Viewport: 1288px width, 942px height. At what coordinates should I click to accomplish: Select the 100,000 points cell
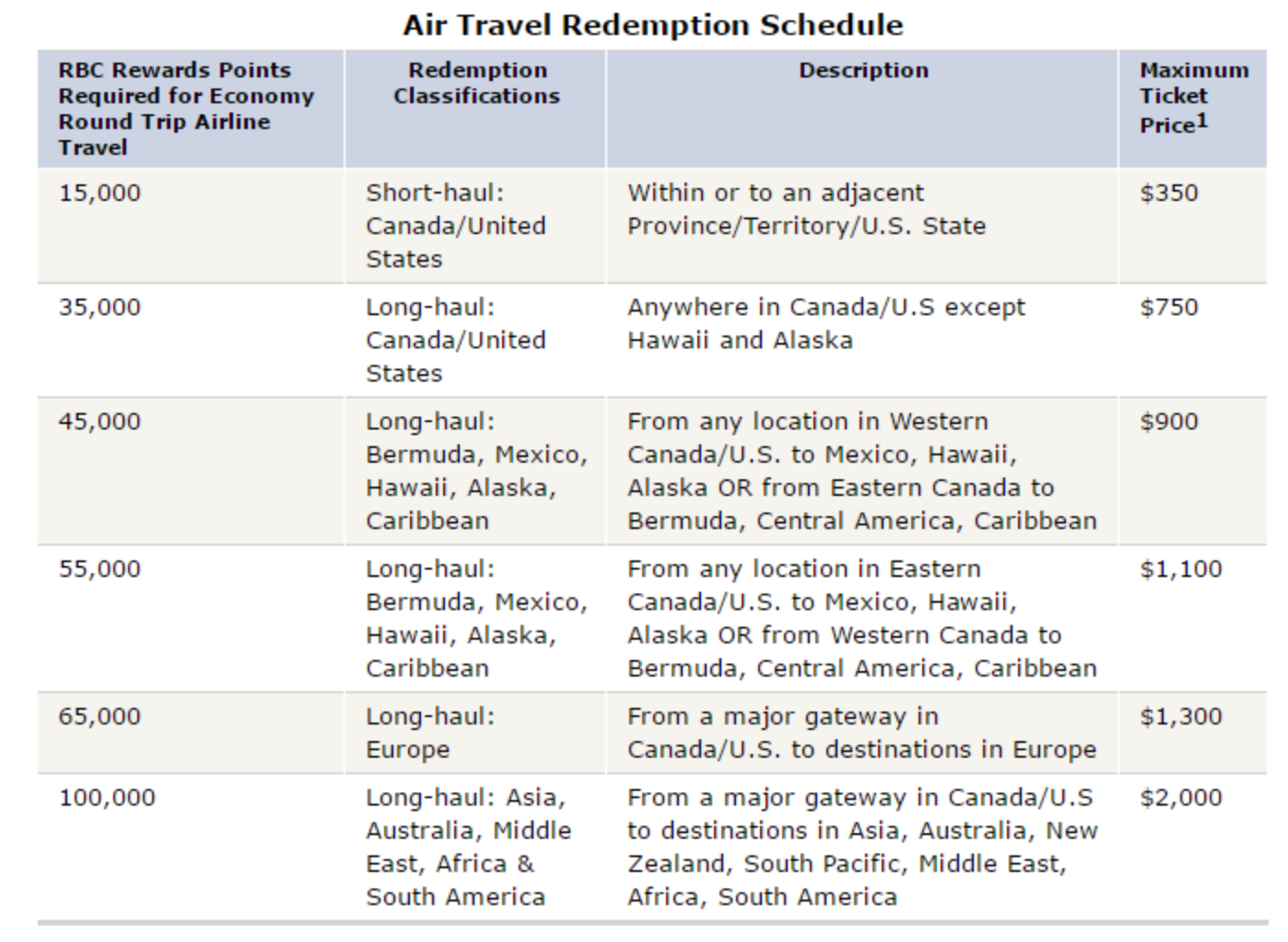(x=107, y=797)
